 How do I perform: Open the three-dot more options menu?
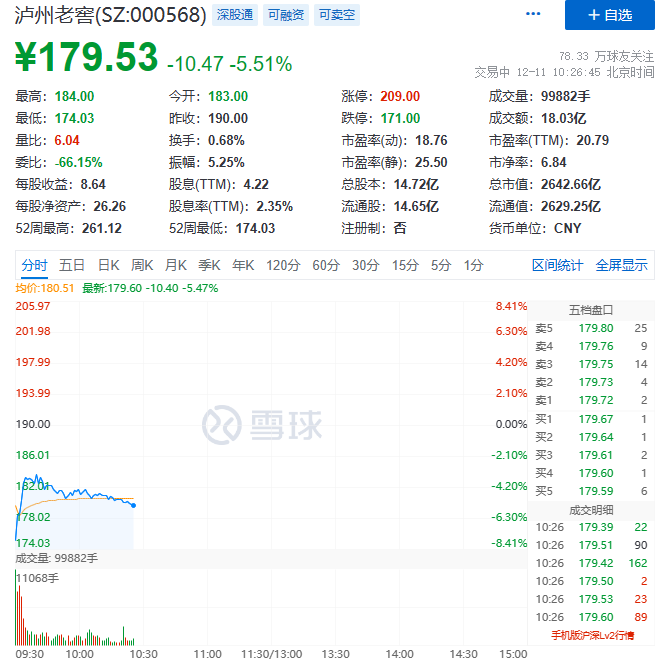533,14
